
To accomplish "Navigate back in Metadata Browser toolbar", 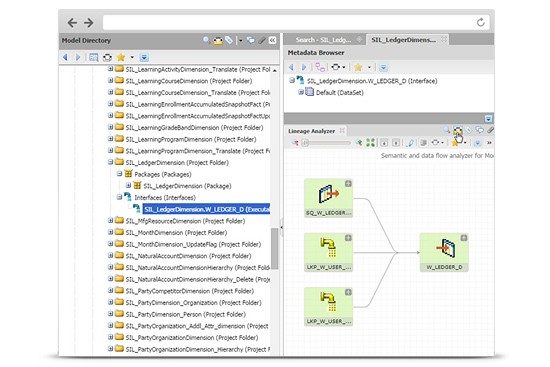I will click(x=291, y=67).
